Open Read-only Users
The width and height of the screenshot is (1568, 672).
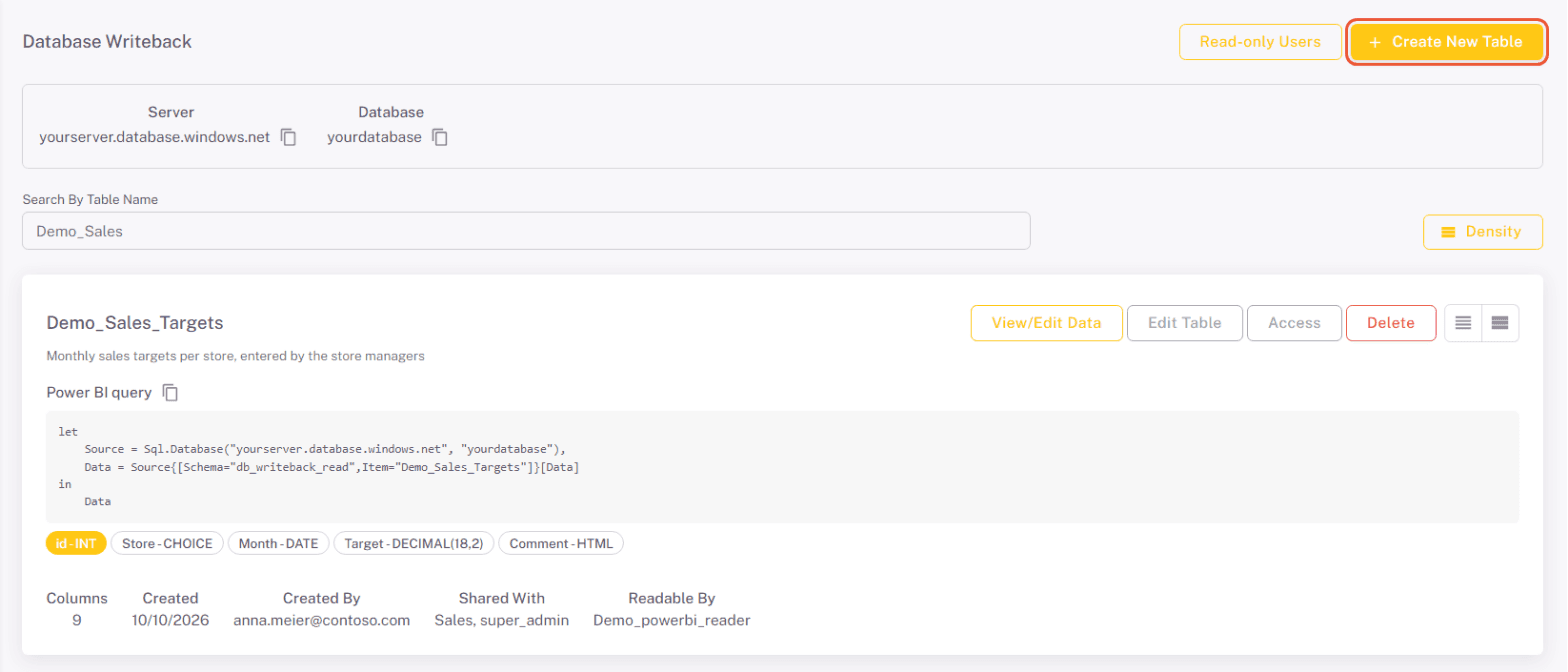(x=1260, y=42)
